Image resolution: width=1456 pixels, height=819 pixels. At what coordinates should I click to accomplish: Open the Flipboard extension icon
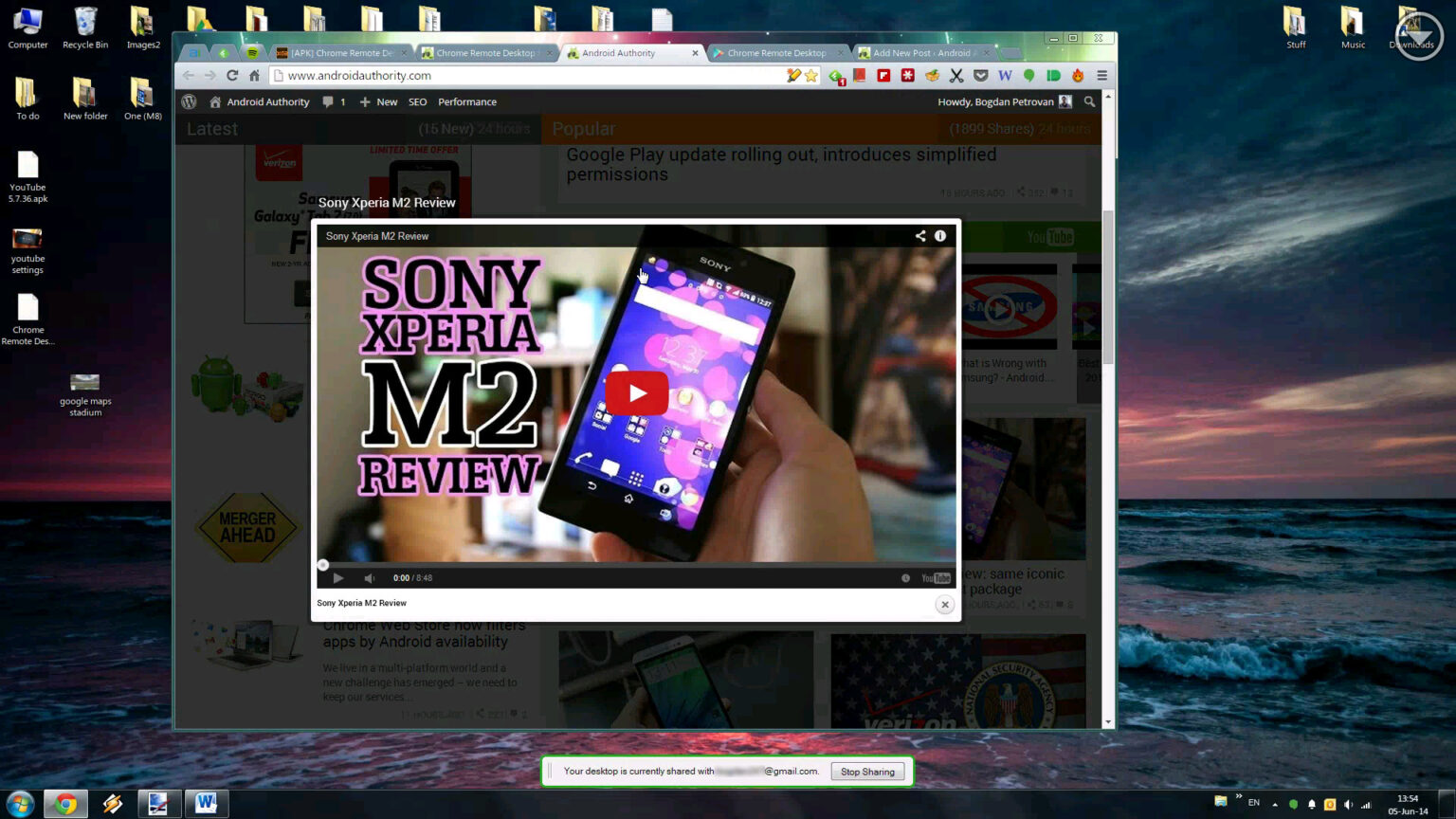883,76
